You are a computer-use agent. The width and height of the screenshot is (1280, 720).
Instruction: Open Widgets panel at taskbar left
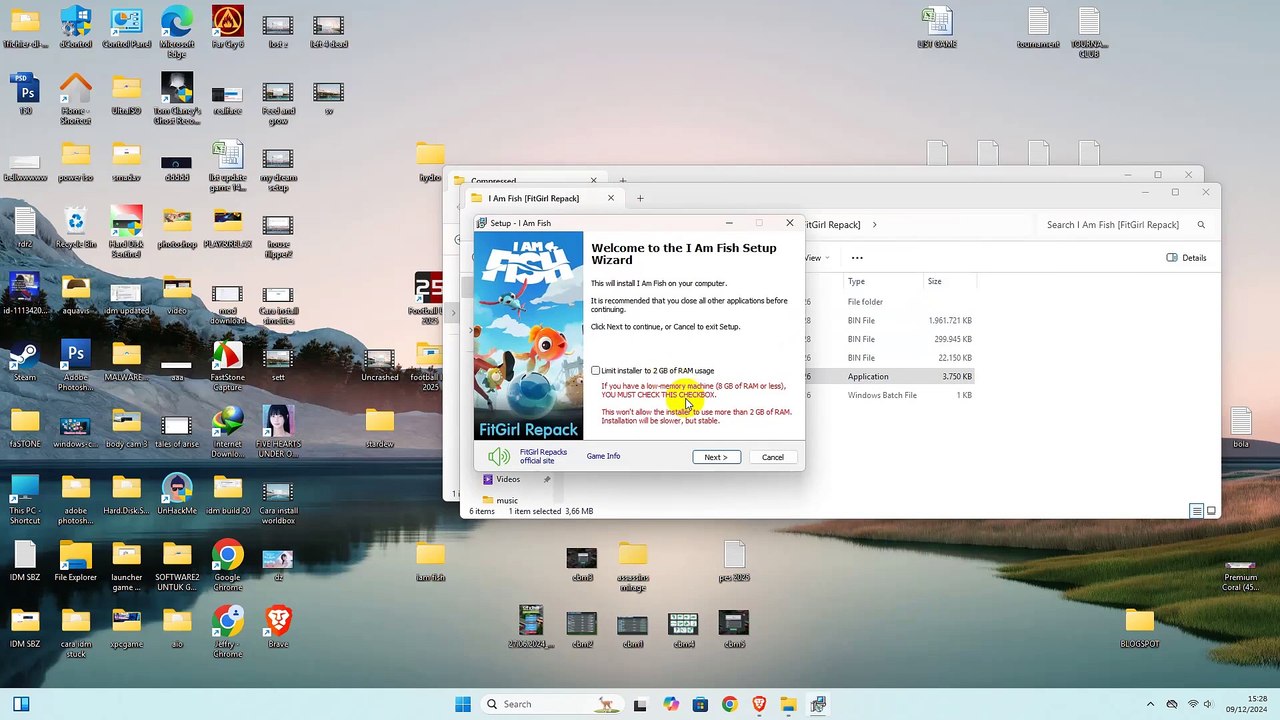[x=21, y=704]
